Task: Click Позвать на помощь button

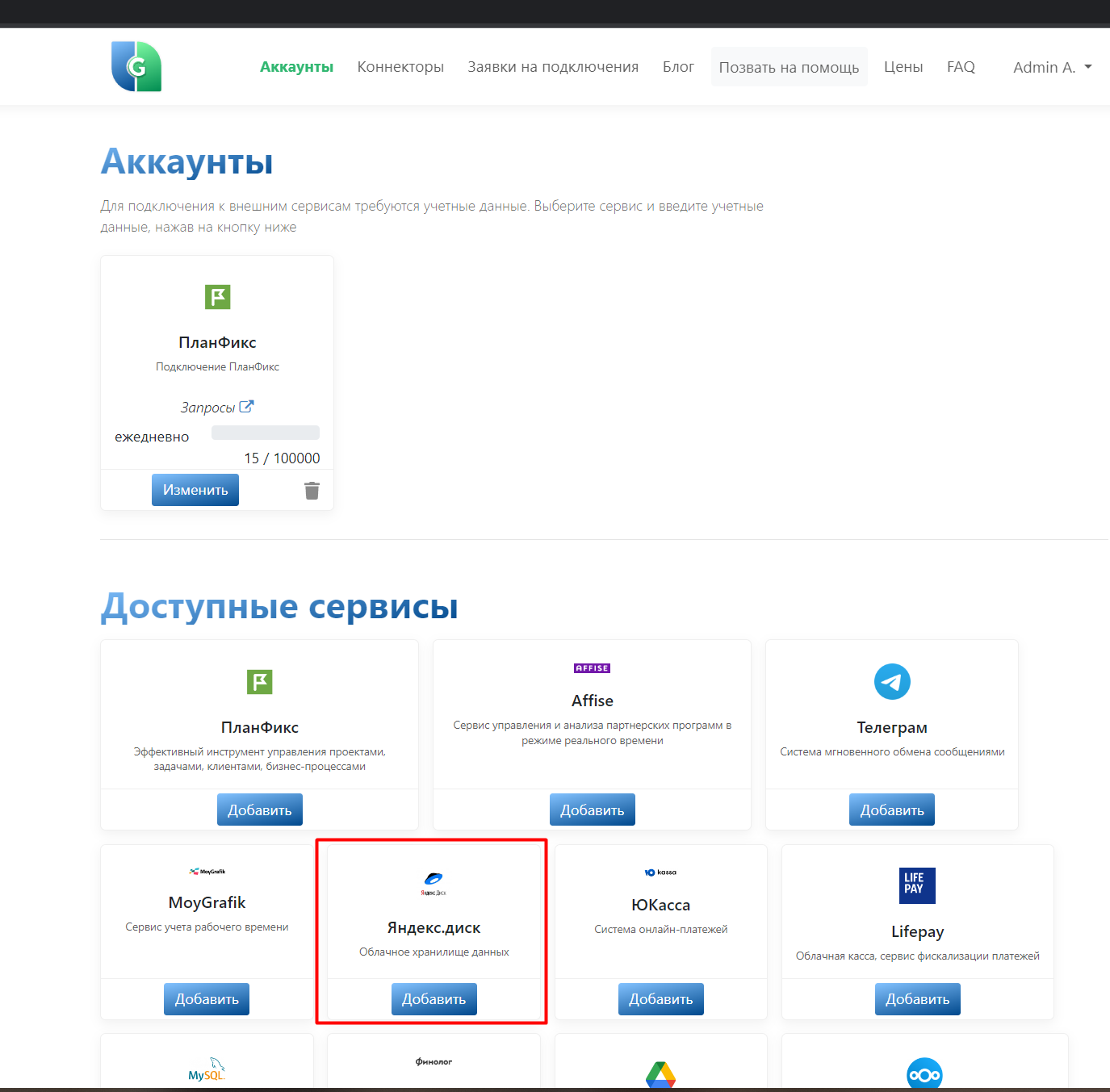Action: coord(789,67)
